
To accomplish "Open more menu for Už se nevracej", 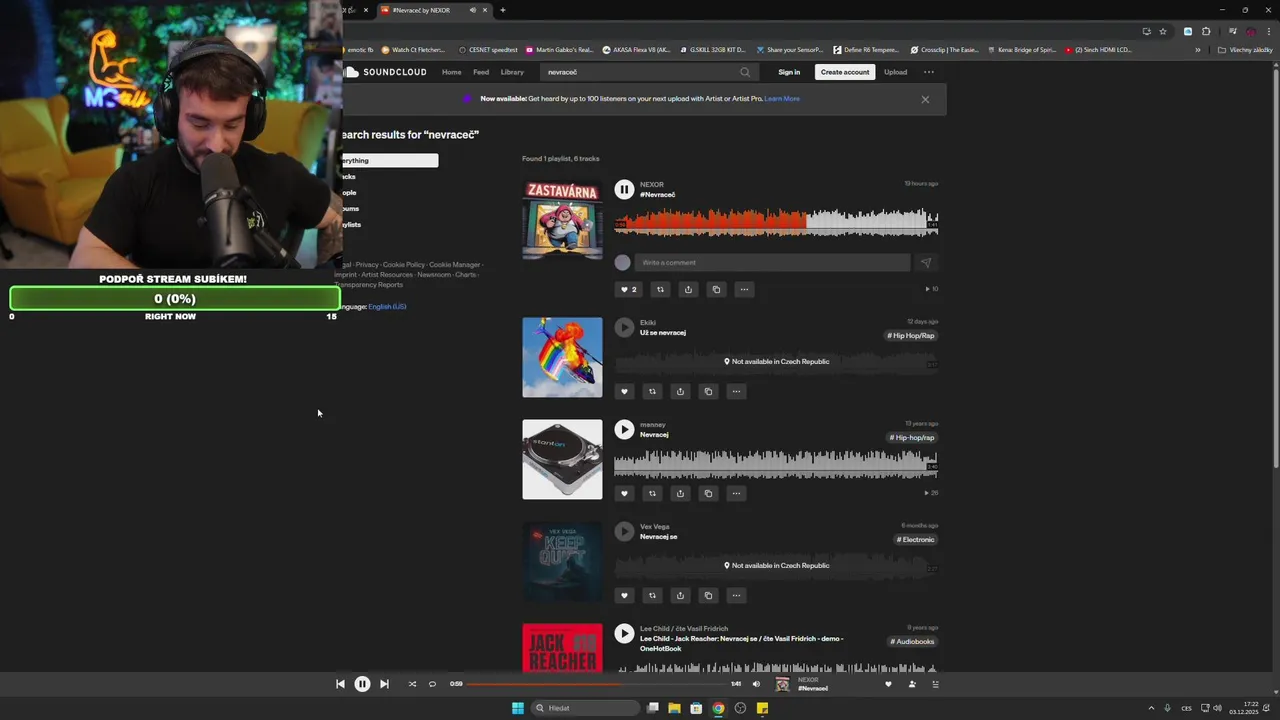I will tap(736, 392).
